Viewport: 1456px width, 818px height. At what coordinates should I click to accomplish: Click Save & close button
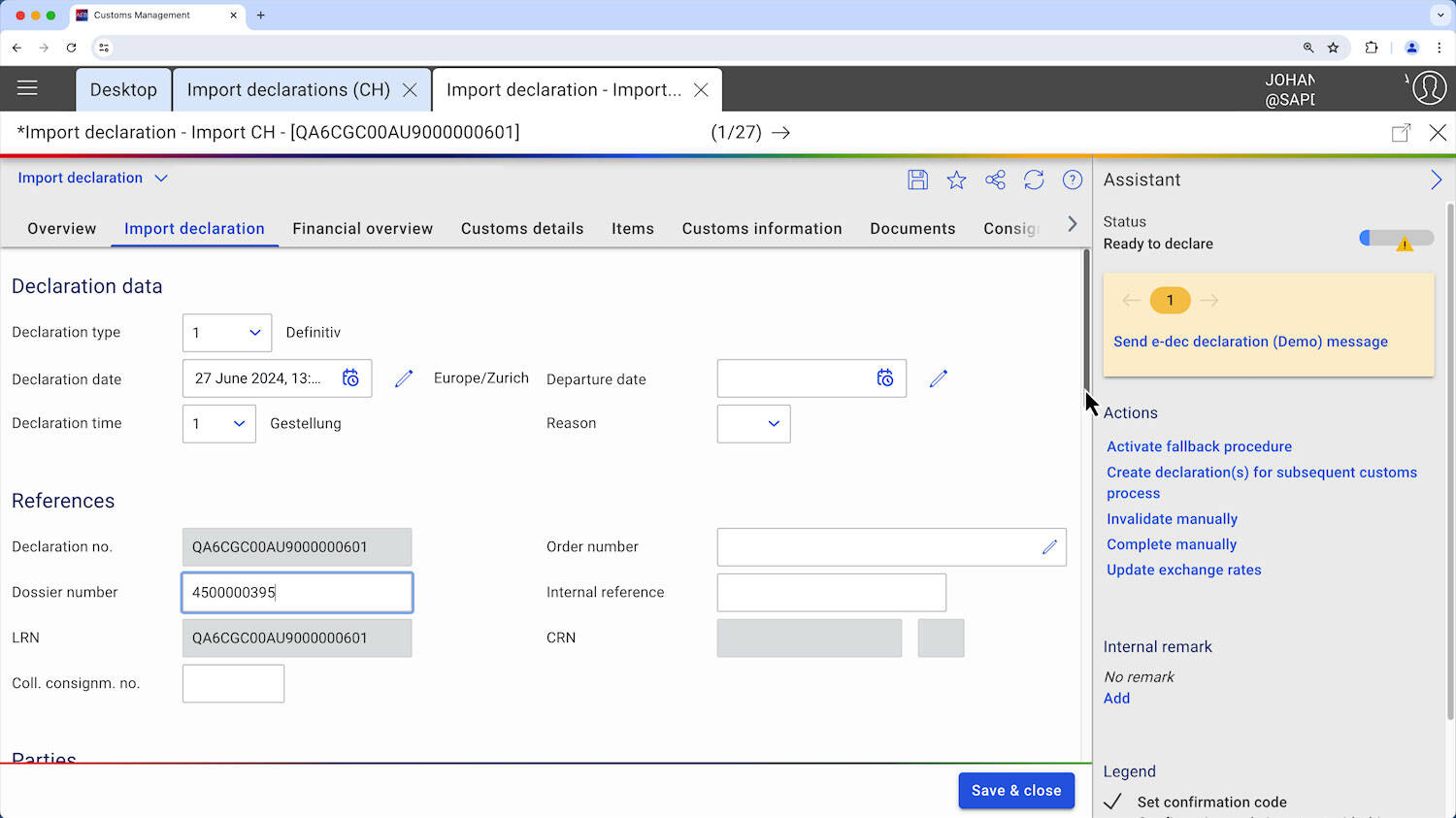coord(1016,791)
